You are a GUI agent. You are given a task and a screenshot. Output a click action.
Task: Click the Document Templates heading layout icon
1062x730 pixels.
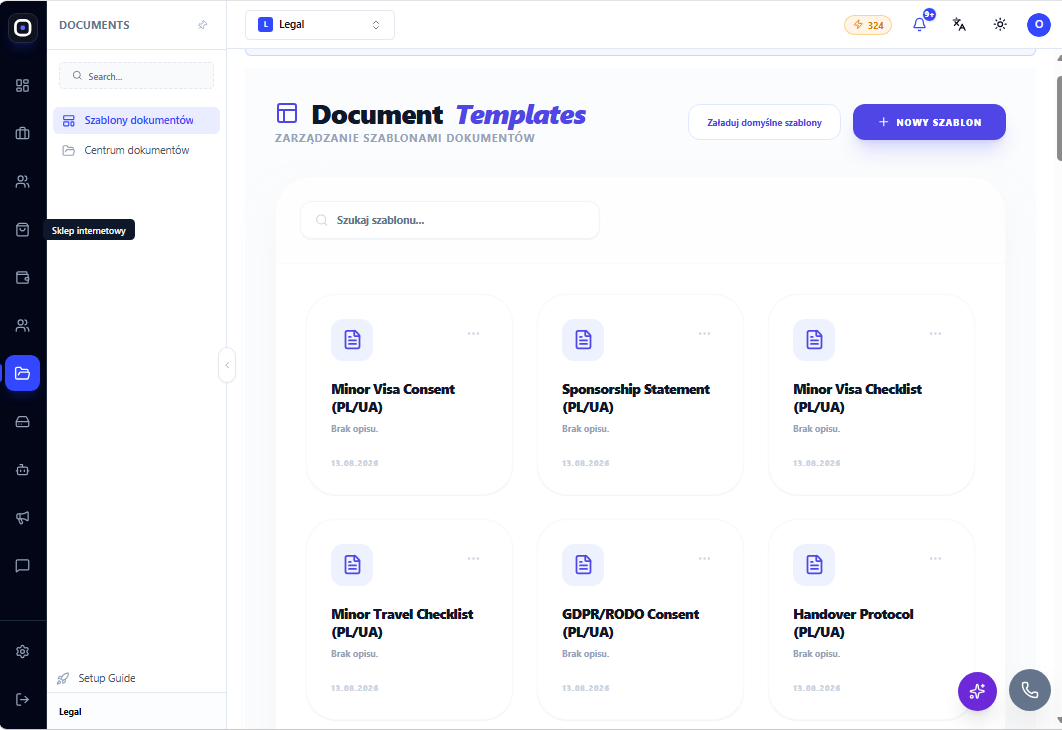point(287,113)
